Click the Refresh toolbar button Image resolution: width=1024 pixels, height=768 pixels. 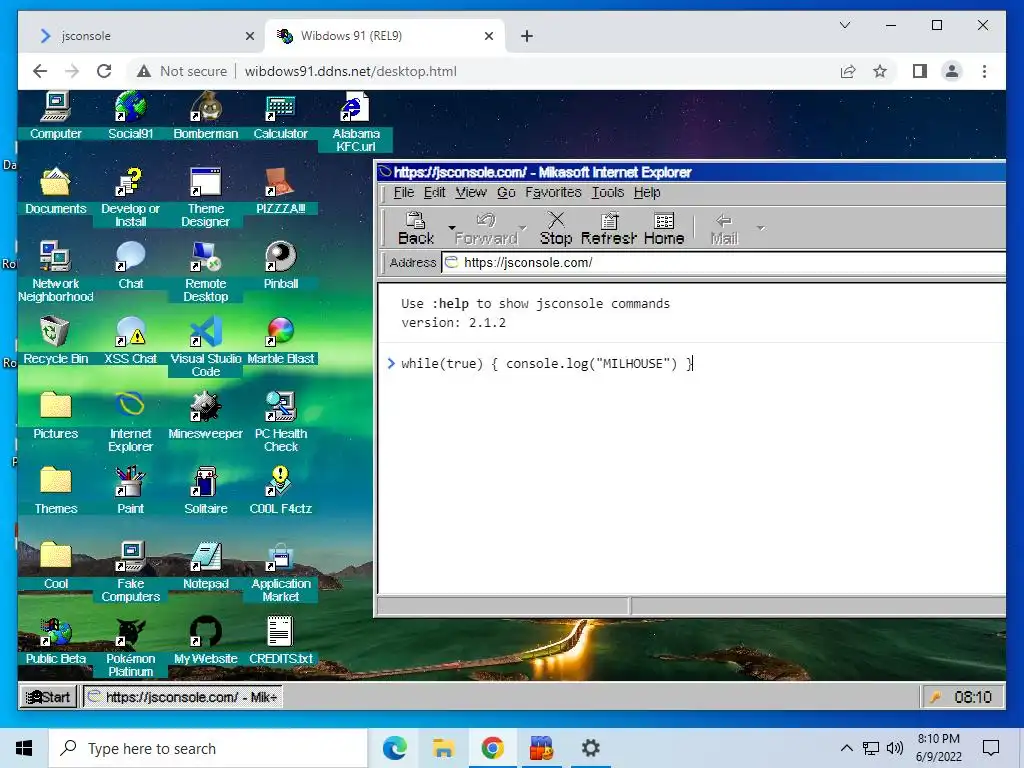point(609,229)
